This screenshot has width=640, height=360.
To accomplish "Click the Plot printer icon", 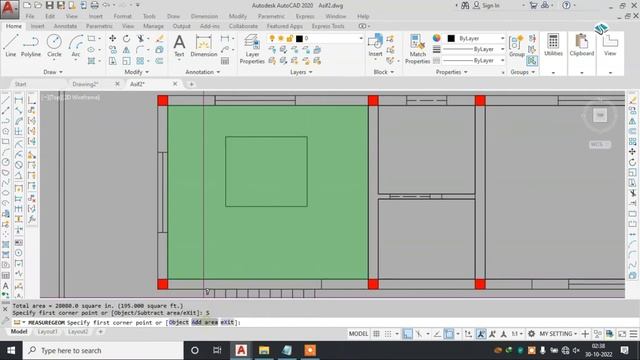I will click(94, 5).
